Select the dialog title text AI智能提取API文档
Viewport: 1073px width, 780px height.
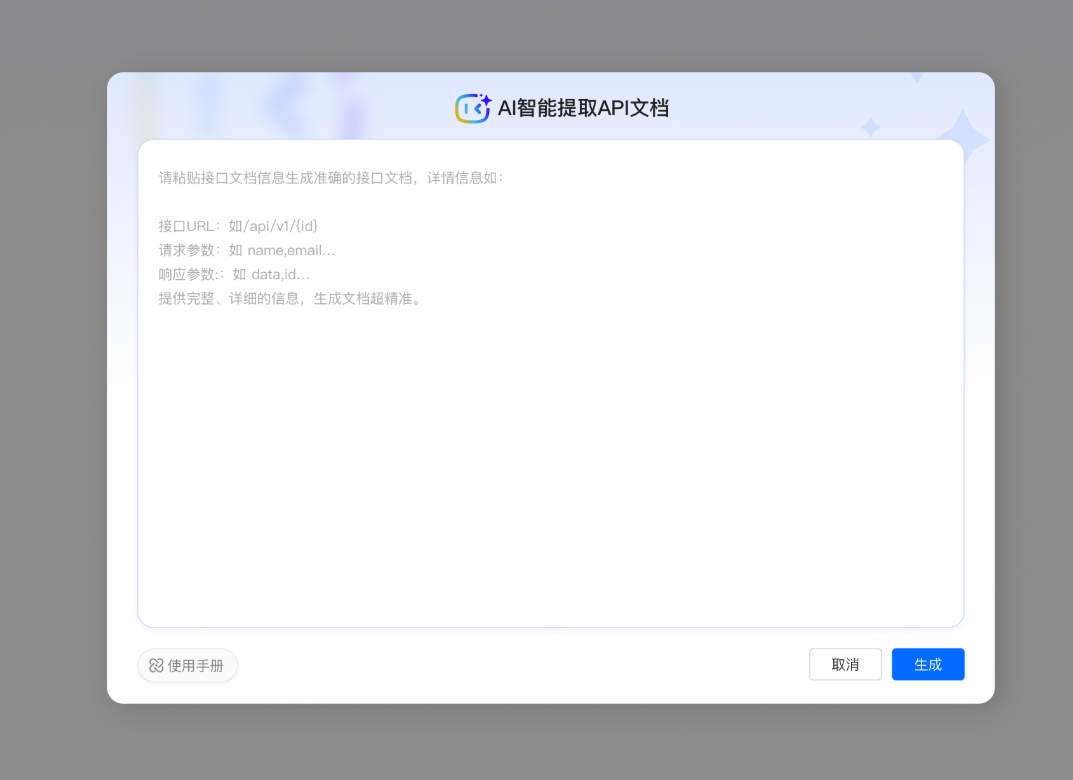coord(584,107)
